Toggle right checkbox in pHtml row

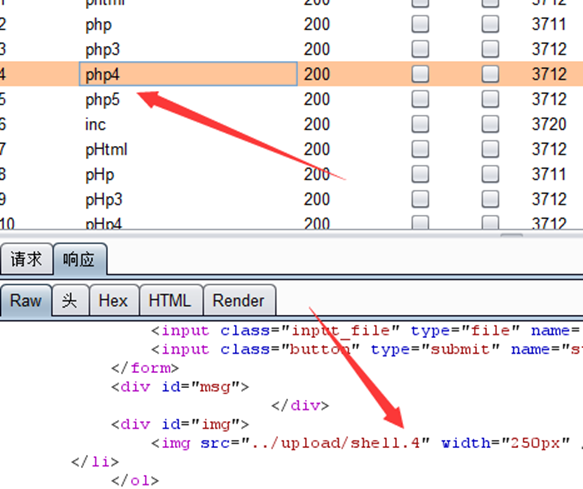[x=490, y=149]
